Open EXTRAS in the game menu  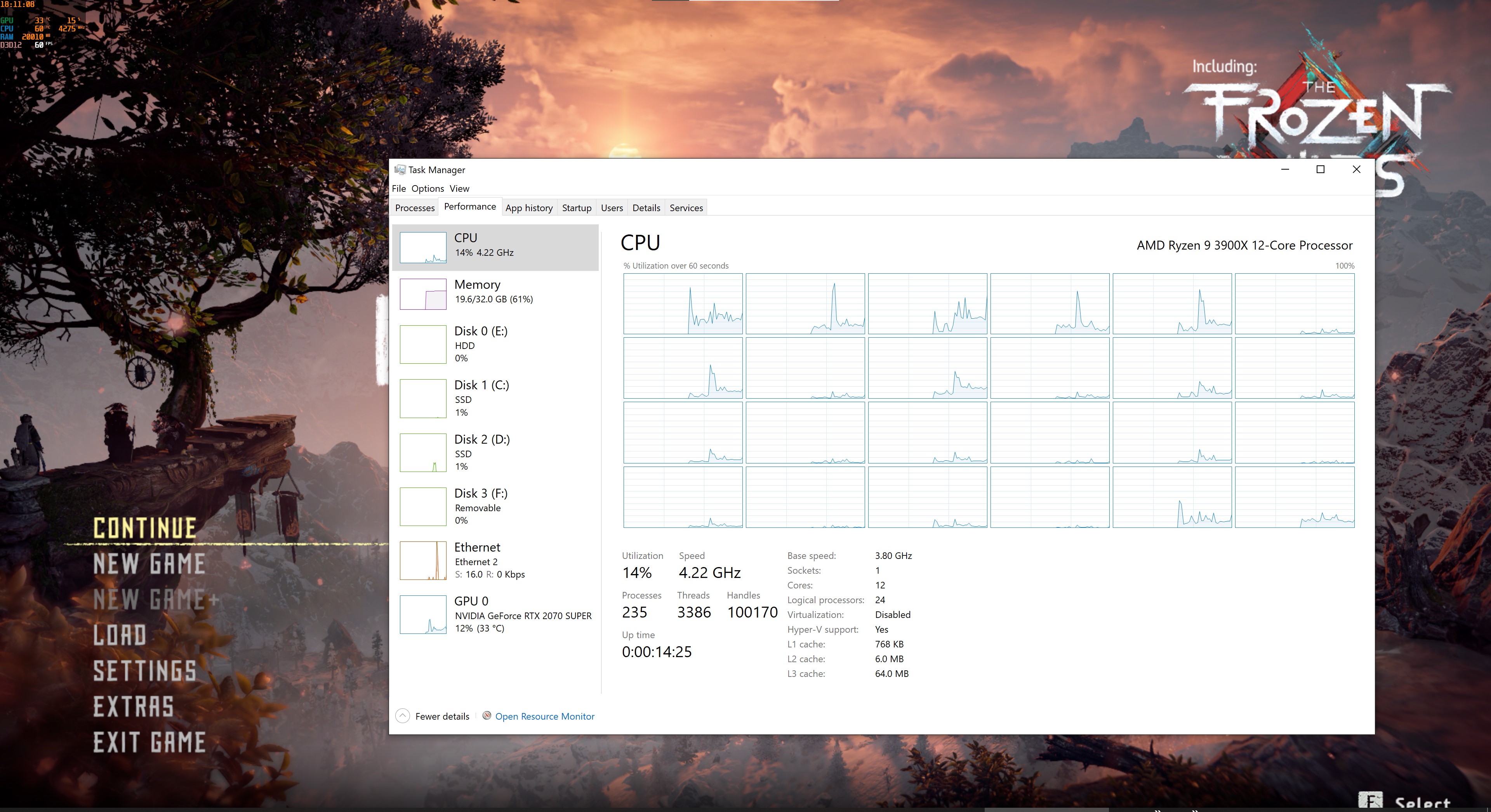[134, 707]
